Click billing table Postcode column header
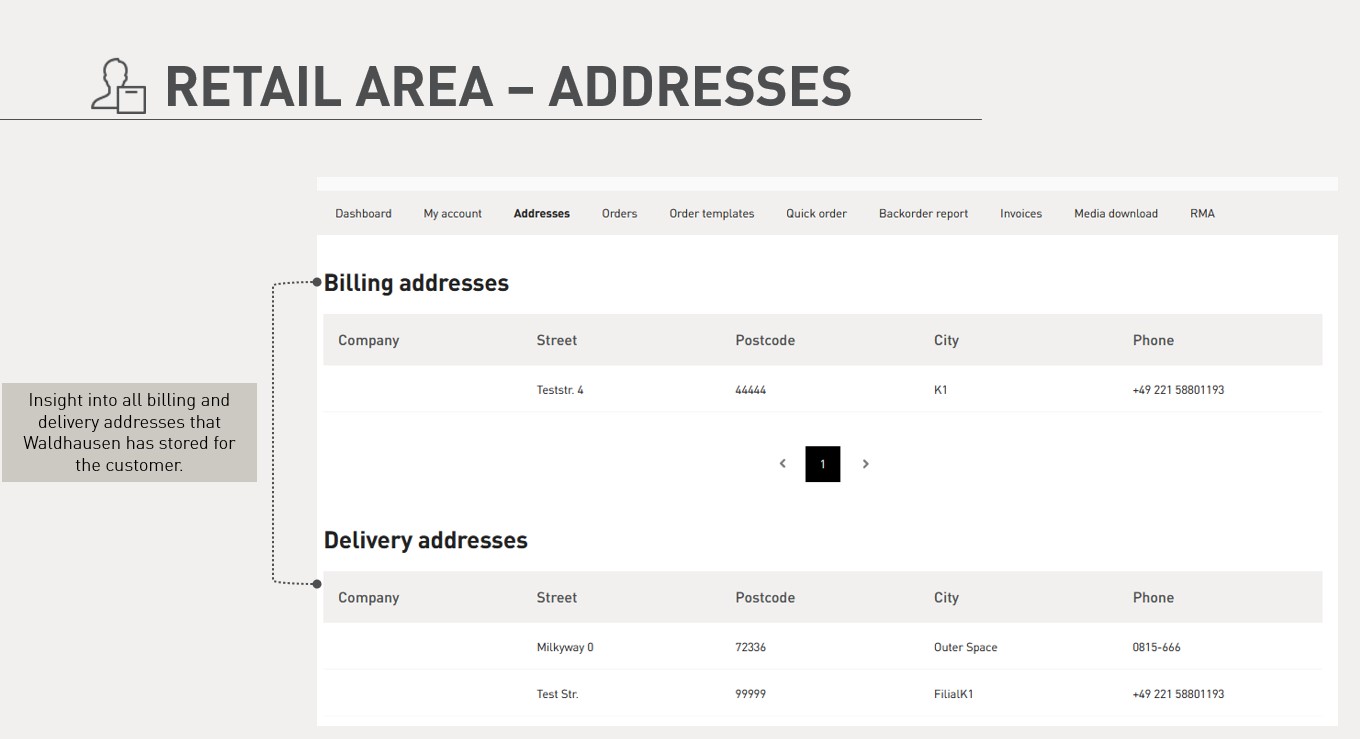 click(x=765, y=341)
